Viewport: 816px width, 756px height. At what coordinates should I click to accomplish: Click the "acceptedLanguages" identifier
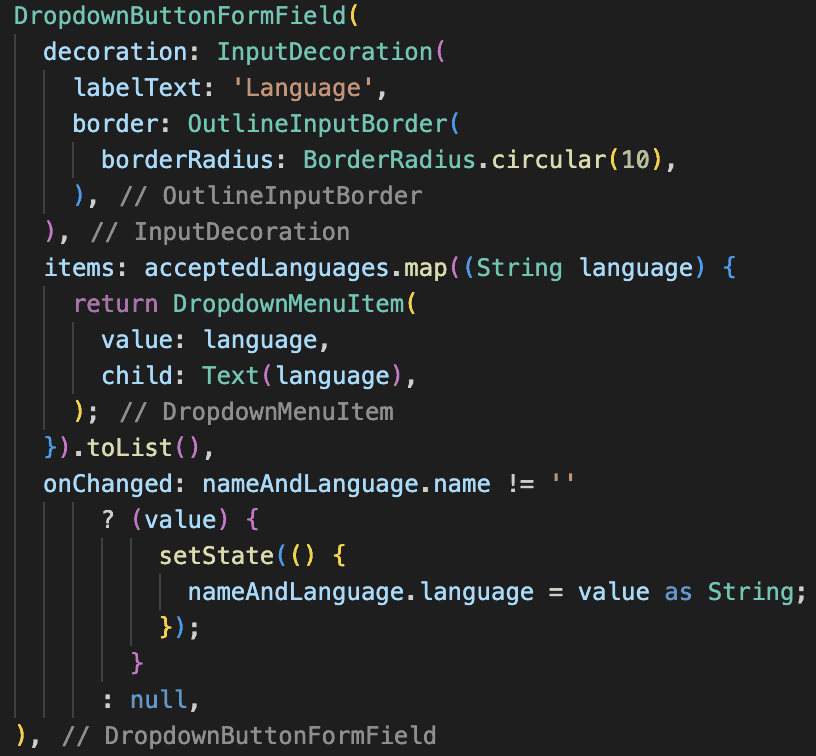pos(266,267)
